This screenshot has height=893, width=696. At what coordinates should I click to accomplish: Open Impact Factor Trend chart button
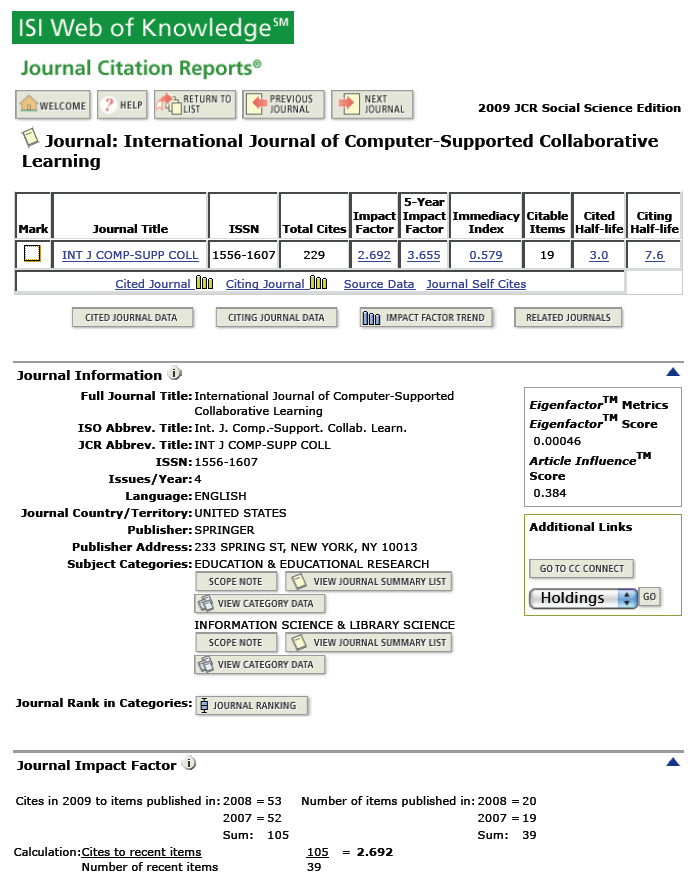427,318
